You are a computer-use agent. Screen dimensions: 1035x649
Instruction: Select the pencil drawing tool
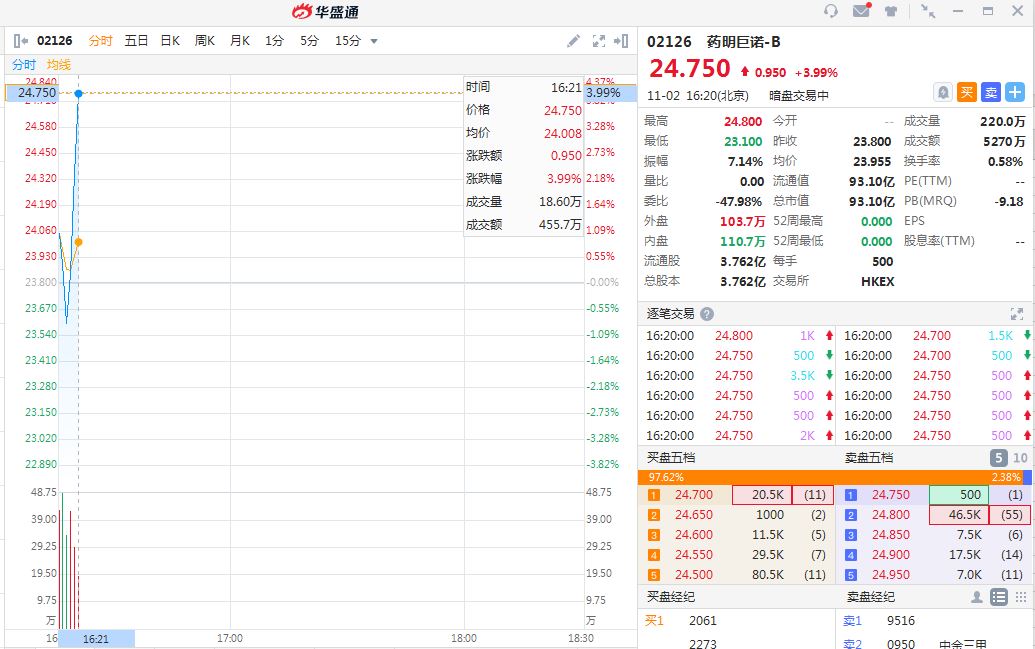(x=573, y=41)
